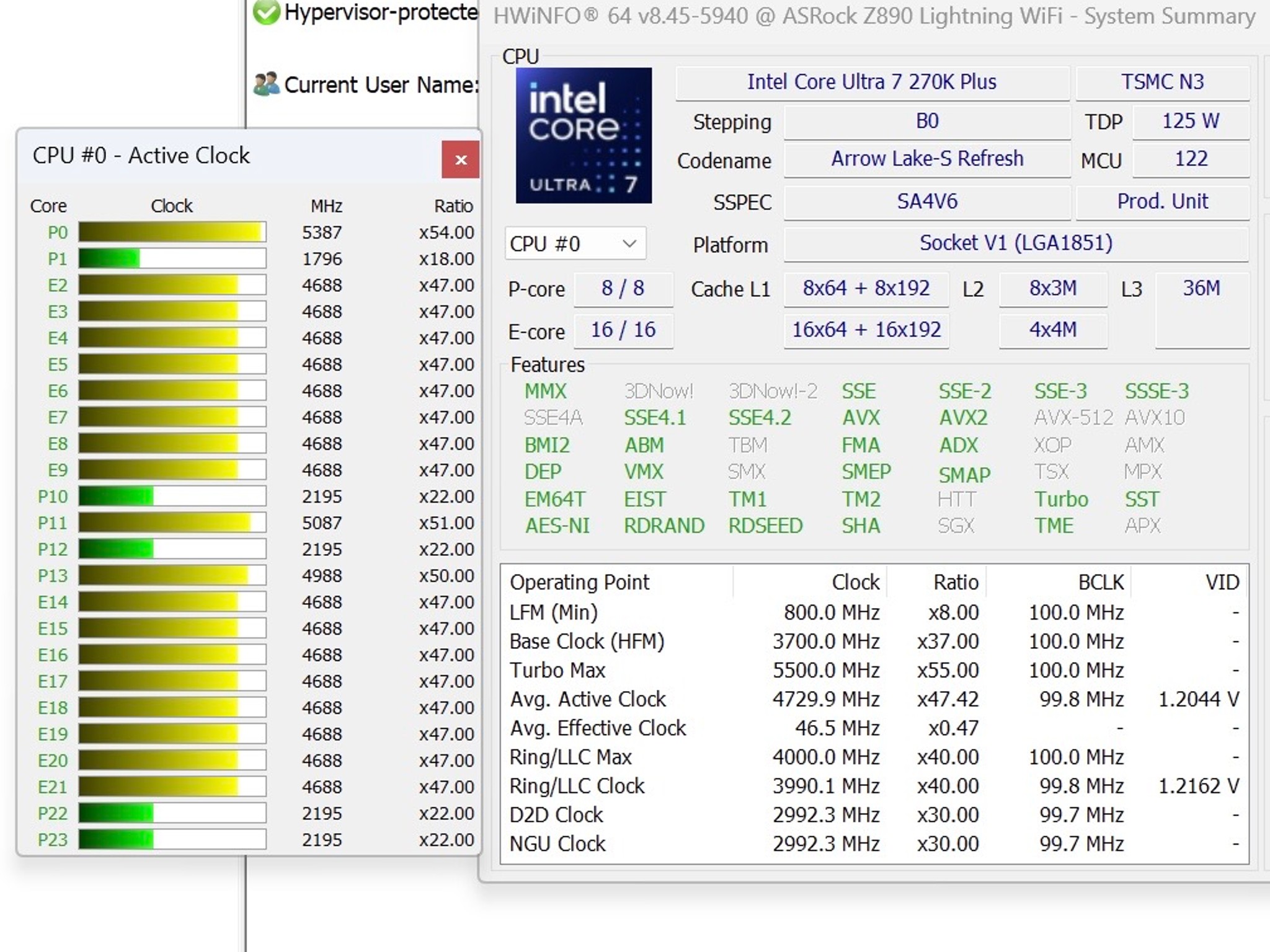Screen dimensions: 1270x952
Task: Click the Prod. Unit field
Action: [x=1162, y=202]
